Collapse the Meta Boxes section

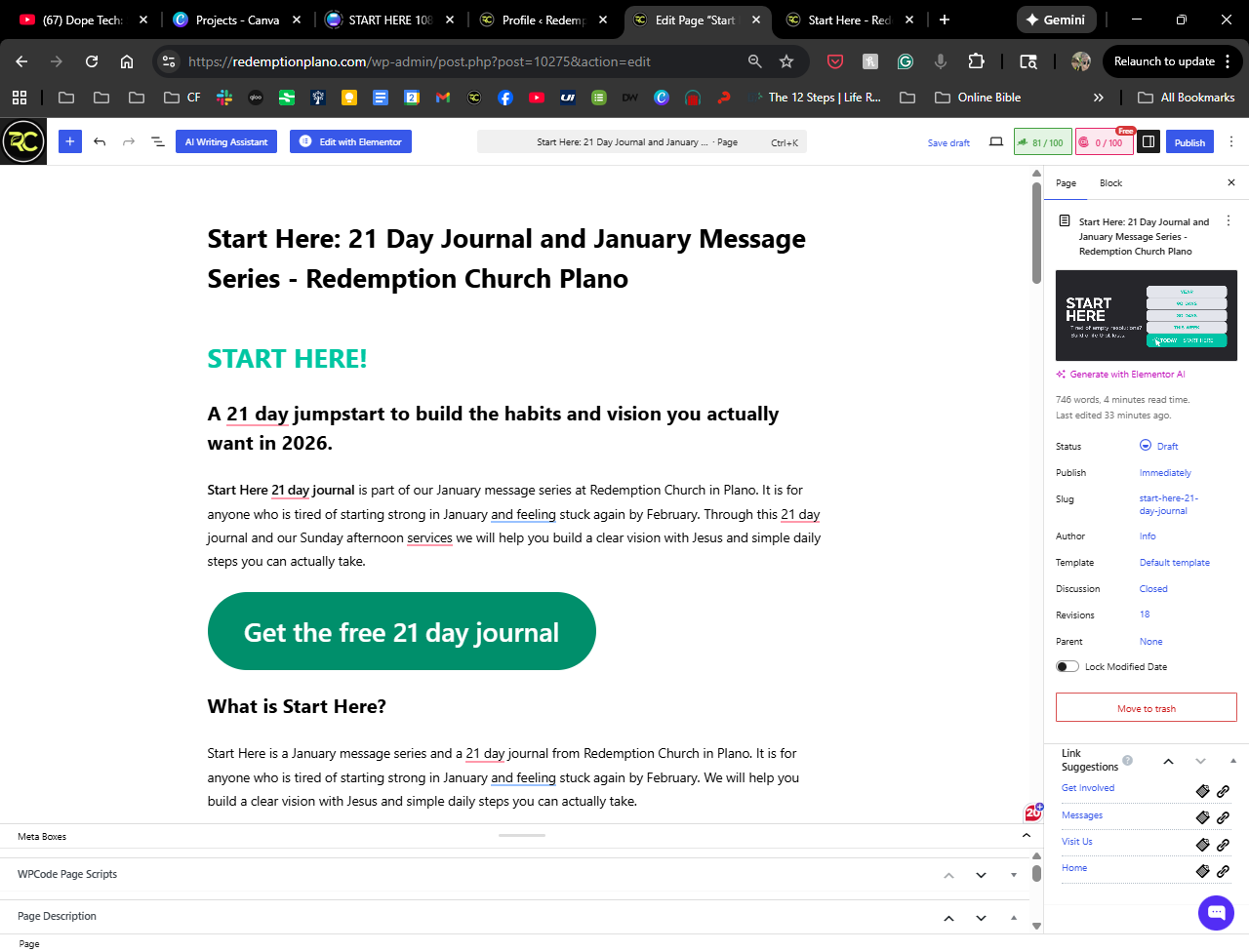point(1026,836)
